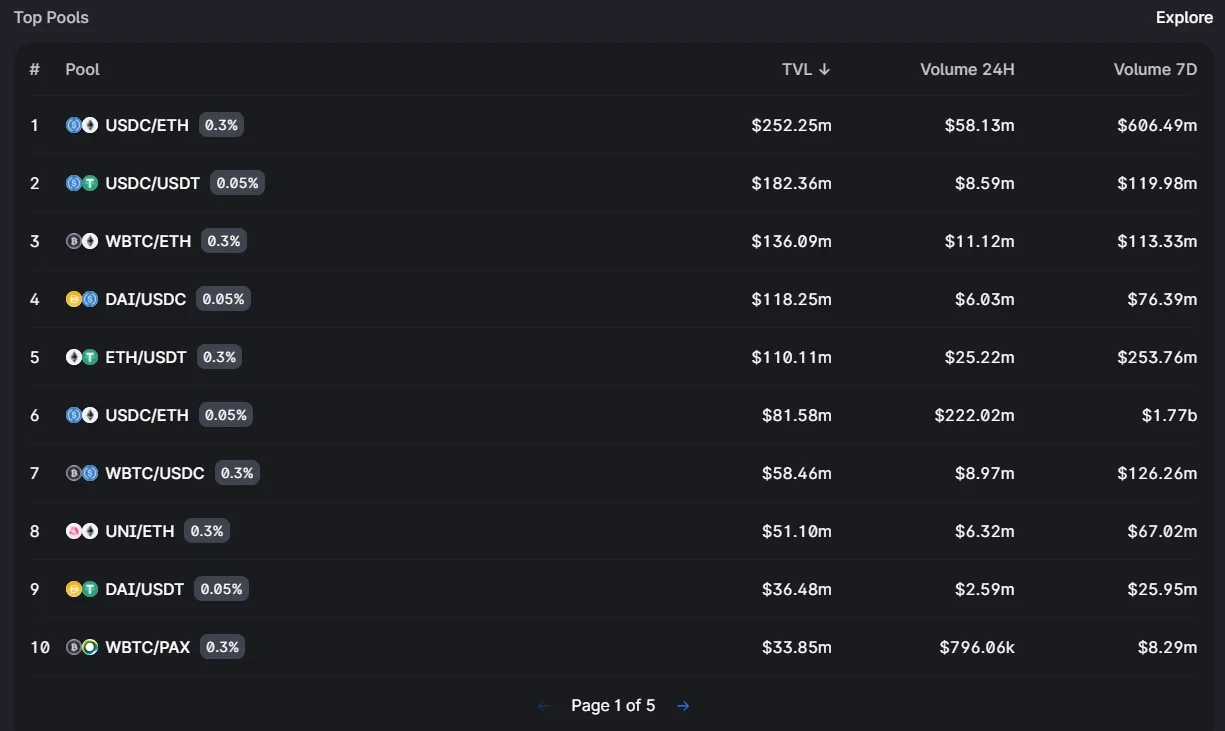Open the Explore link
Screen dimensions: 1225x731
1184,18
